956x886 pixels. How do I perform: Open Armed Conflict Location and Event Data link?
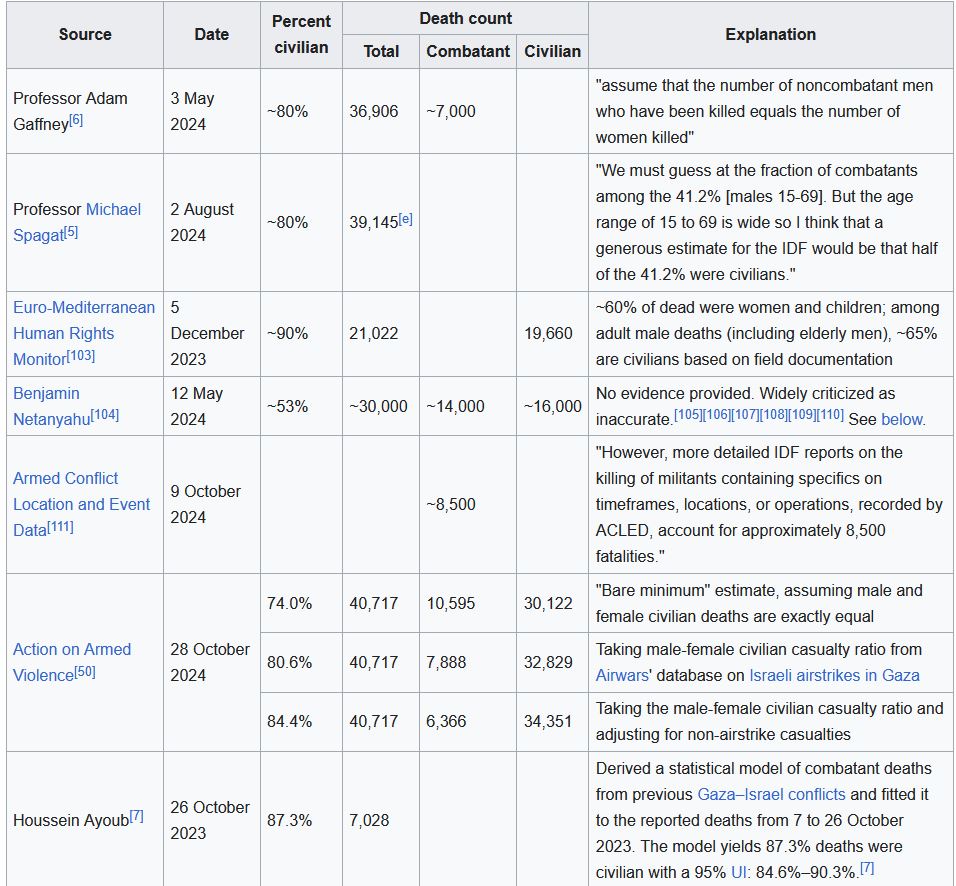(81, 504)
